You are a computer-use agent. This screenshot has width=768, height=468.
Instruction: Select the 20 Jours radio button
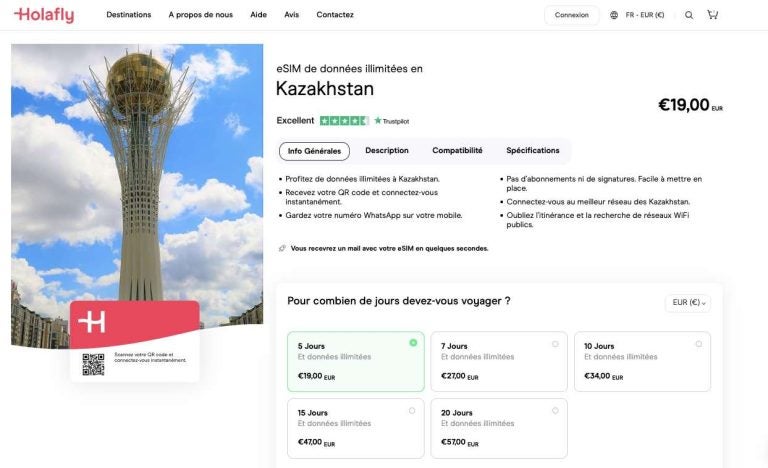(555, 411)
